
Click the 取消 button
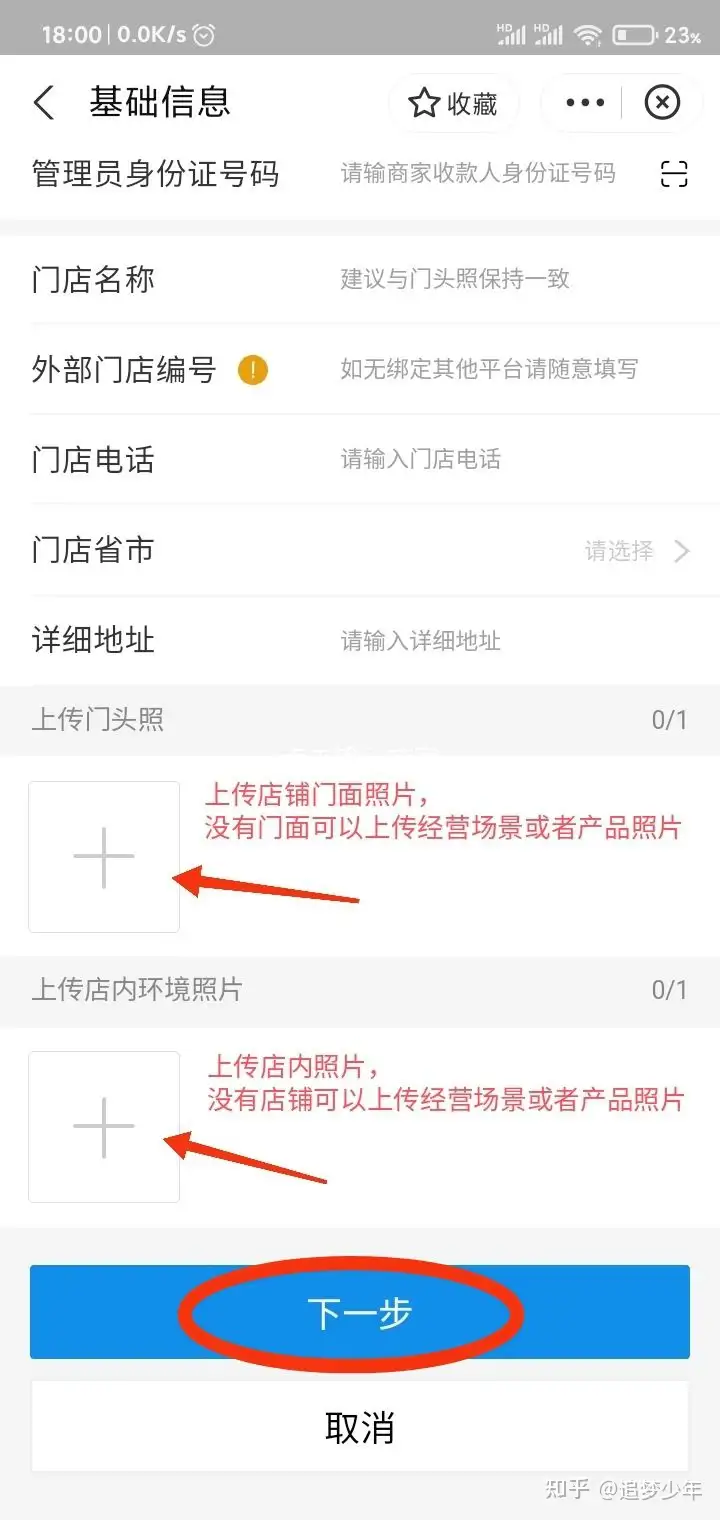pyautogui.click(x=360, y=1427)
